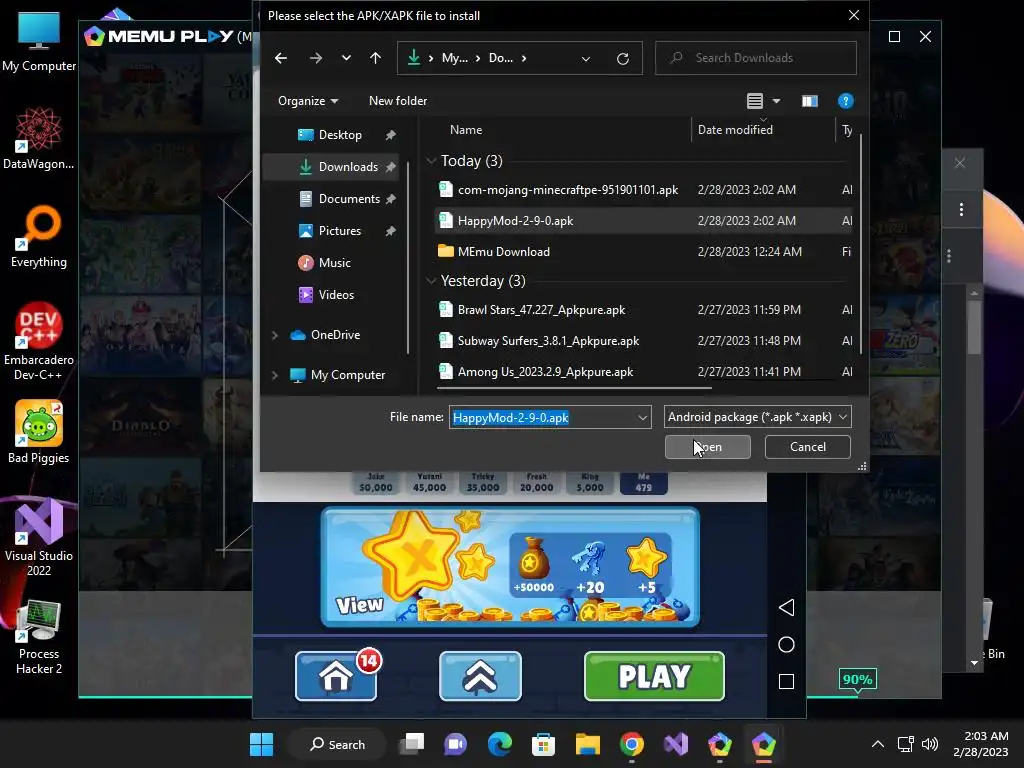Open OneDrive in navigation pane
Screen dimensions: 1024x768
coord(335,335)
